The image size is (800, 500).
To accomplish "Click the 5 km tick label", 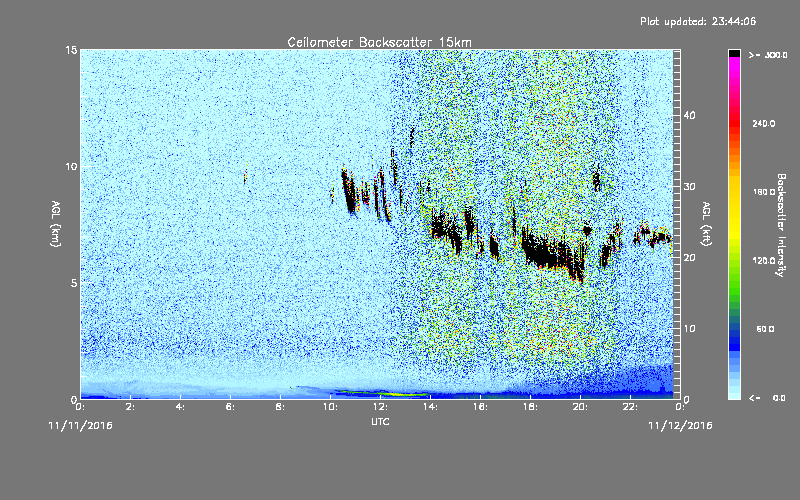I will (x=74, y=283).
